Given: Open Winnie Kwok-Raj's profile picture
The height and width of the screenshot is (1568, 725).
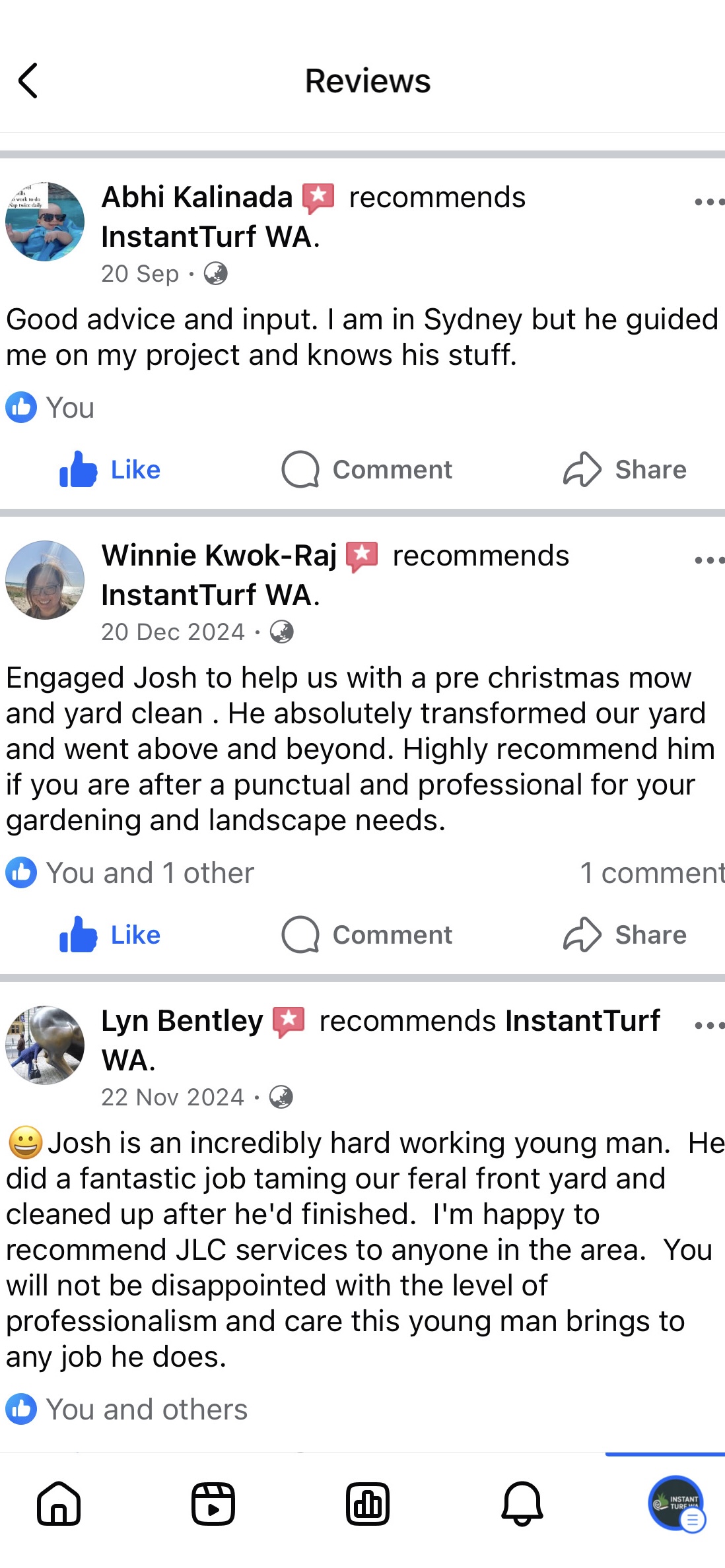Looking at the screenshot, I should pyautogui.click(x=45, y=580).
